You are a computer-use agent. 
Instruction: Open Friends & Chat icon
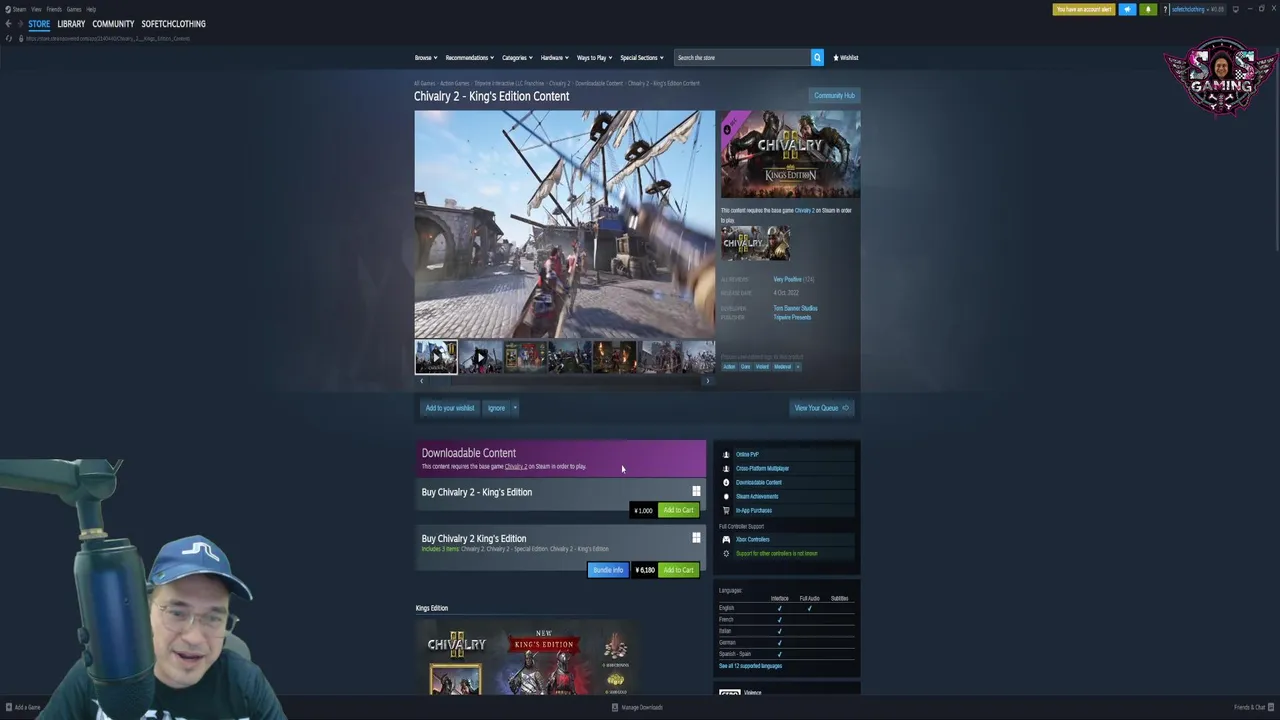coord(1271,707)
